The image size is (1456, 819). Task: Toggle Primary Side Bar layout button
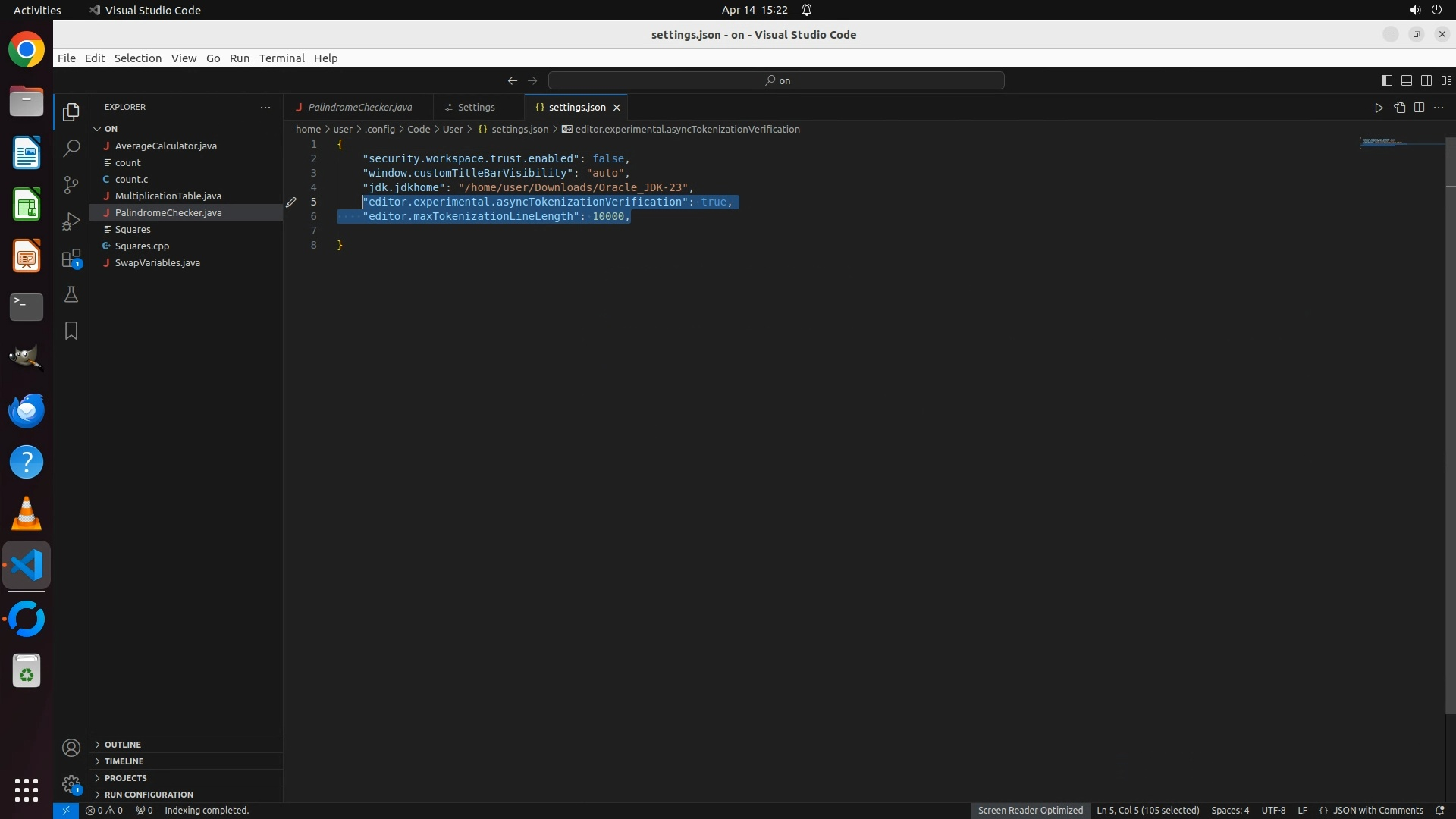[x=1386, y=80]
